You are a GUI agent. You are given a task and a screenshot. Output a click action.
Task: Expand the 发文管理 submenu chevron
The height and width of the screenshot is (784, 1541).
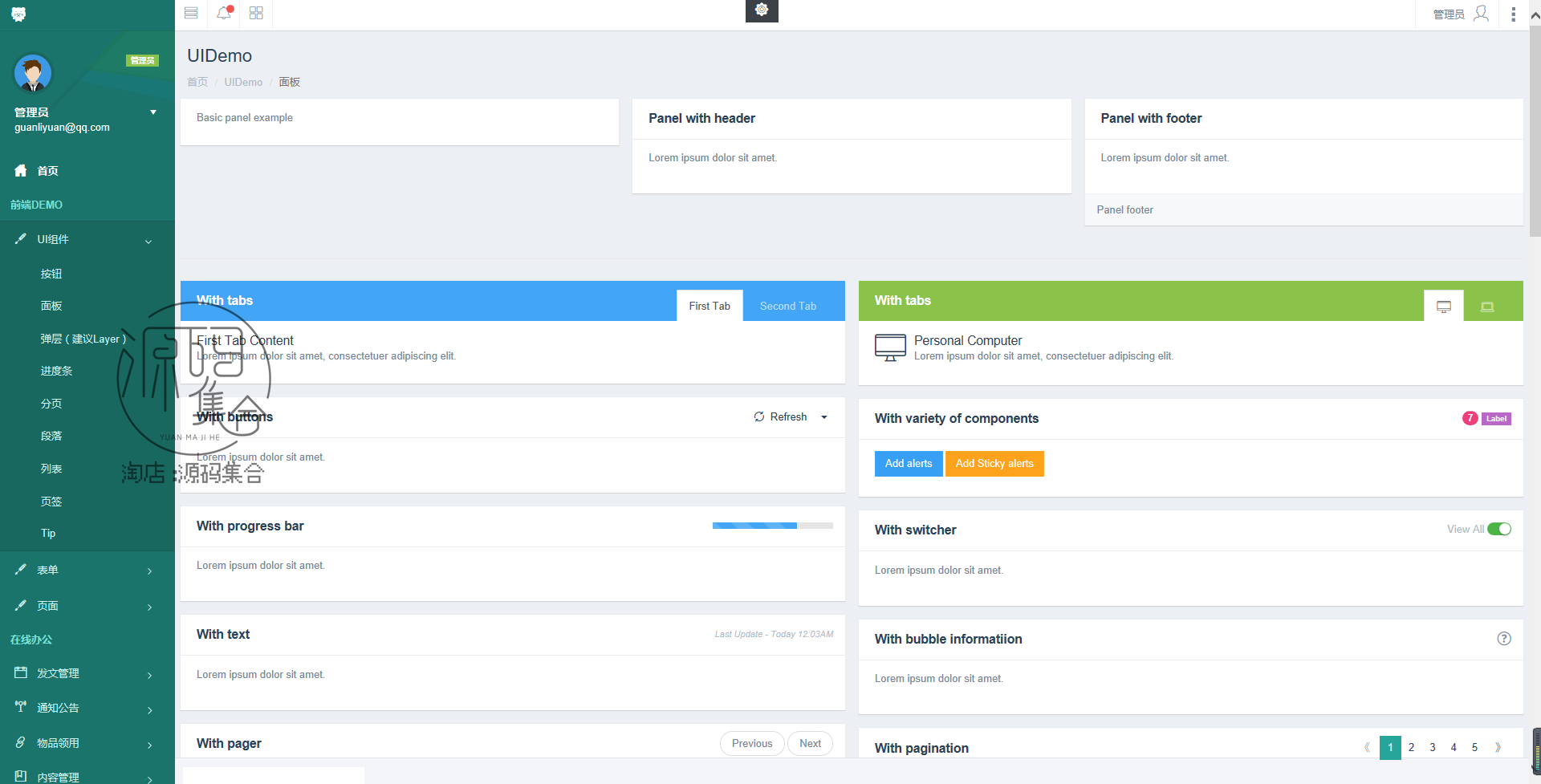tap(150, 676)
